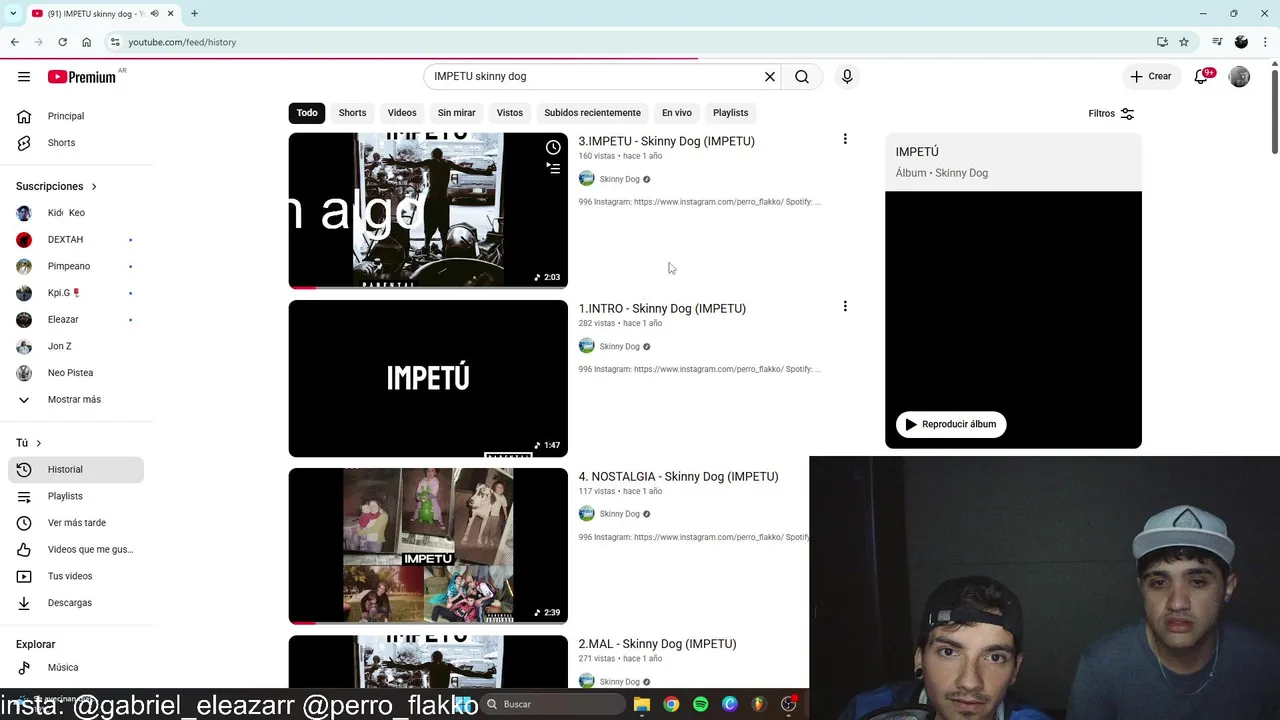Open the YouTube guide hamburger menu
Screen dimensions: 1280x720
coord(24,77)
